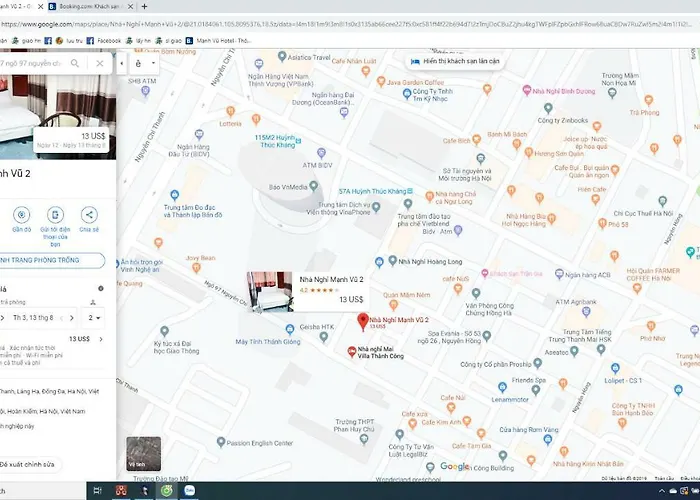The height and width of the screenshot is (500, 700).
Task: Switch to the Booking.com browser tab
Action: pyautogui.click(x=89, y=6)
